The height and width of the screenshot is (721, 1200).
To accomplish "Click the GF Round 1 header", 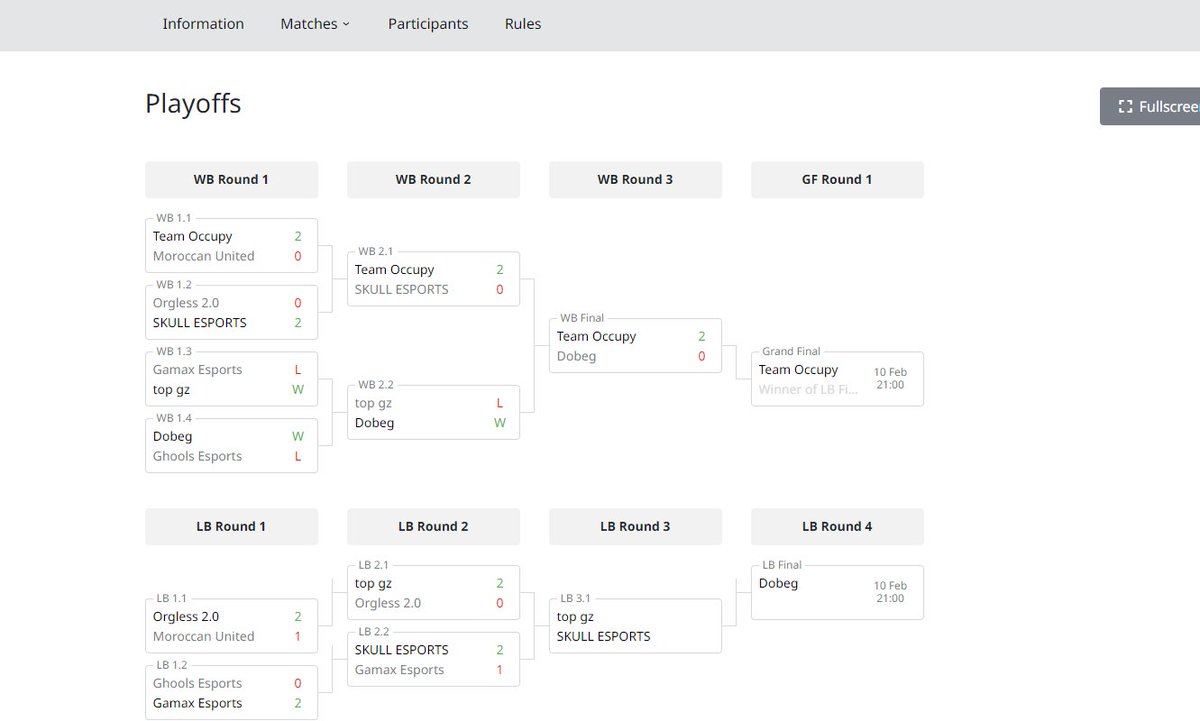I will click(x=837, y=180).
